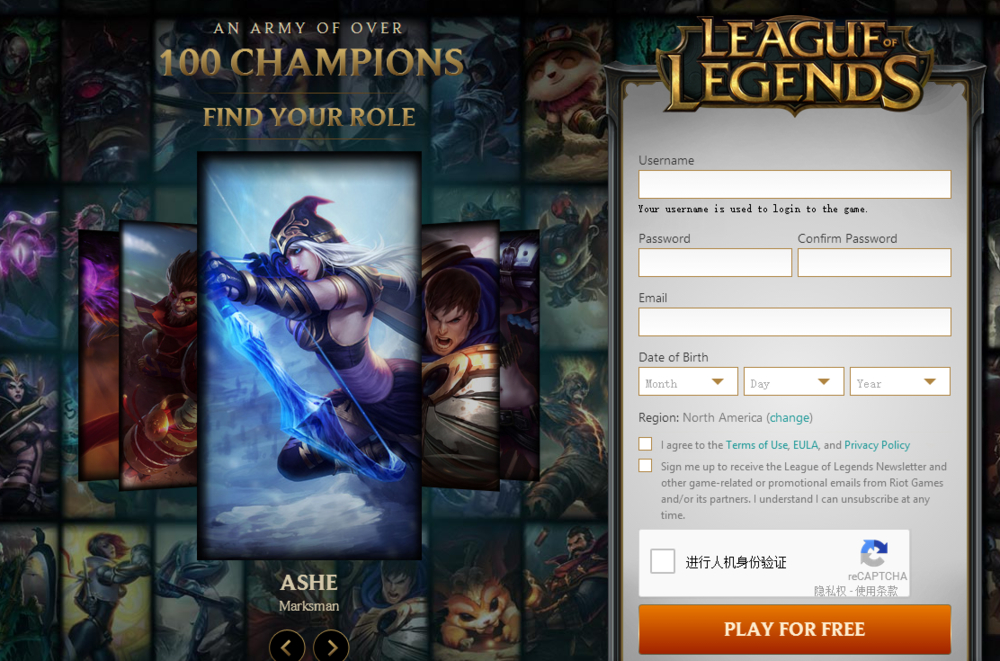
Task: Expand the Year dropdown
Action: 900,382
